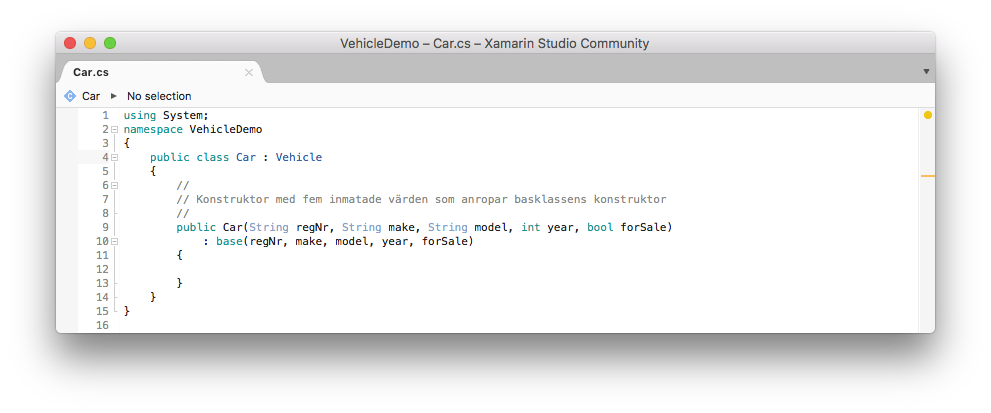This screenshot has width=991, height=413.
Task: Click the 'namespace' keyword
Action: pyautogui.click(x=153, y=130)
